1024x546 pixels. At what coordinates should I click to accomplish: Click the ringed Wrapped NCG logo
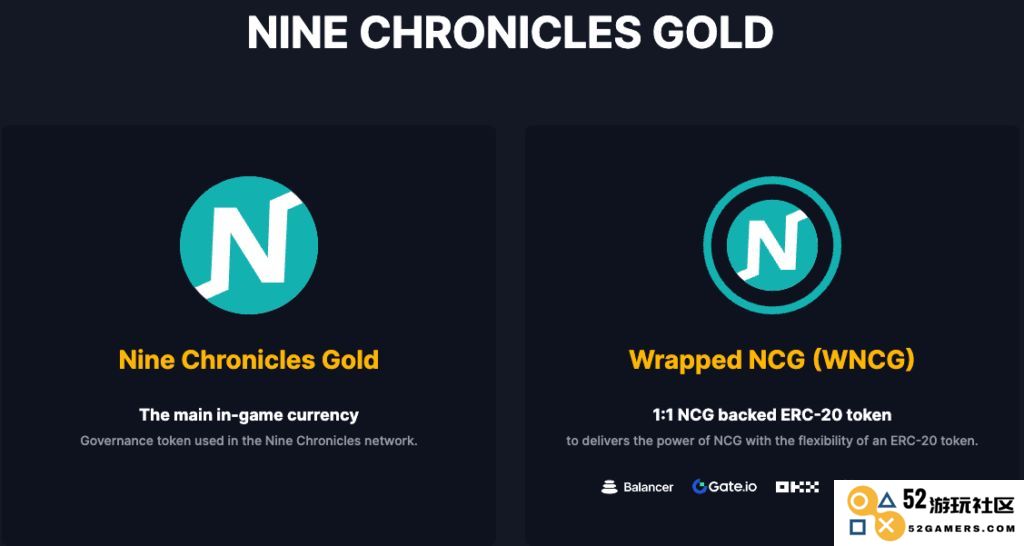tap(772, 245)
